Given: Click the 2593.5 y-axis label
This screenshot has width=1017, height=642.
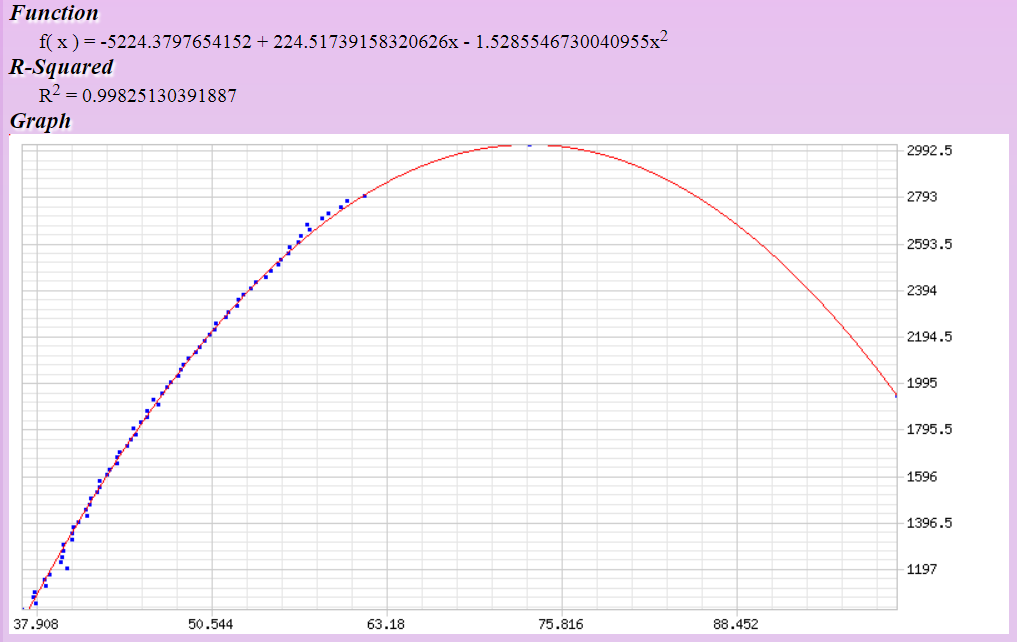Looking at the screenshot, I should [929, 244].
